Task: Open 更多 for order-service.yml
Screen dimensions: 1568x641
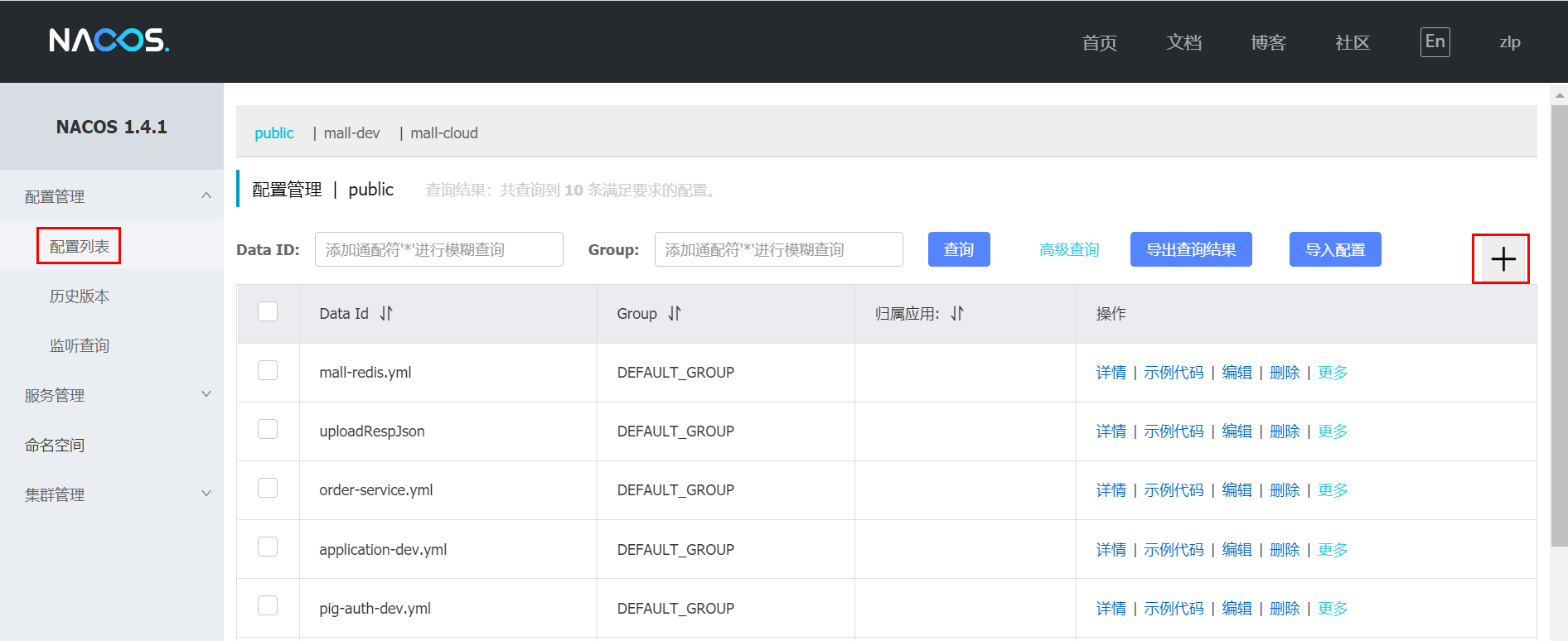Action: point(1333,490)
